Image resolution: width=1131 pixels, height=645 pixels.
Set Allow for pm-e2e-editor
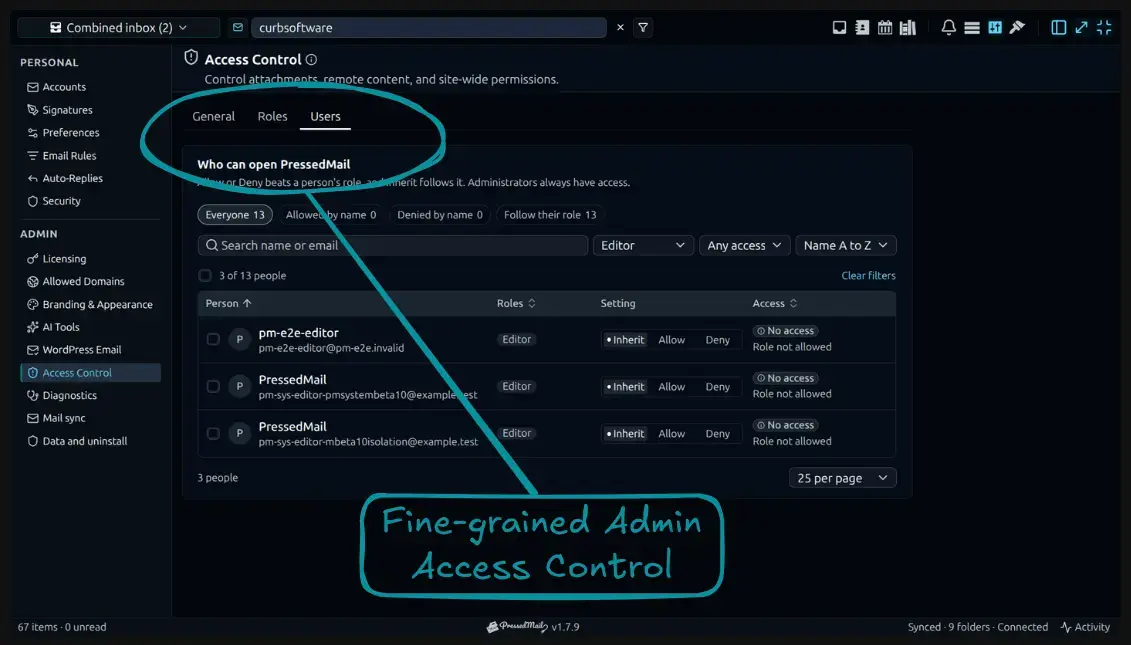(672, 340)
